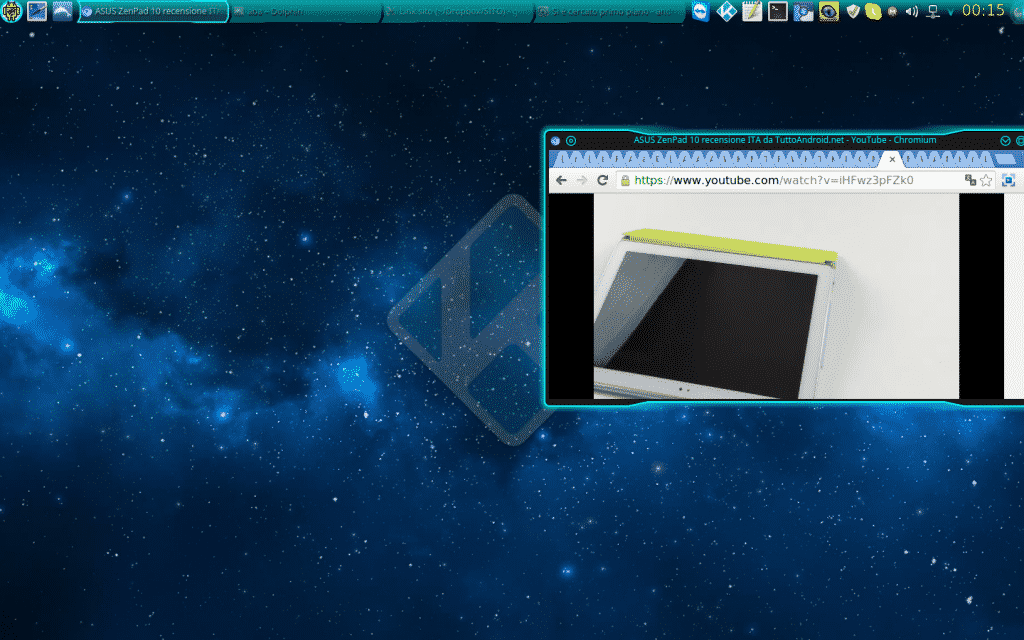
Task: Click the blue eye icon in the panel
Action: pos(829,11)
